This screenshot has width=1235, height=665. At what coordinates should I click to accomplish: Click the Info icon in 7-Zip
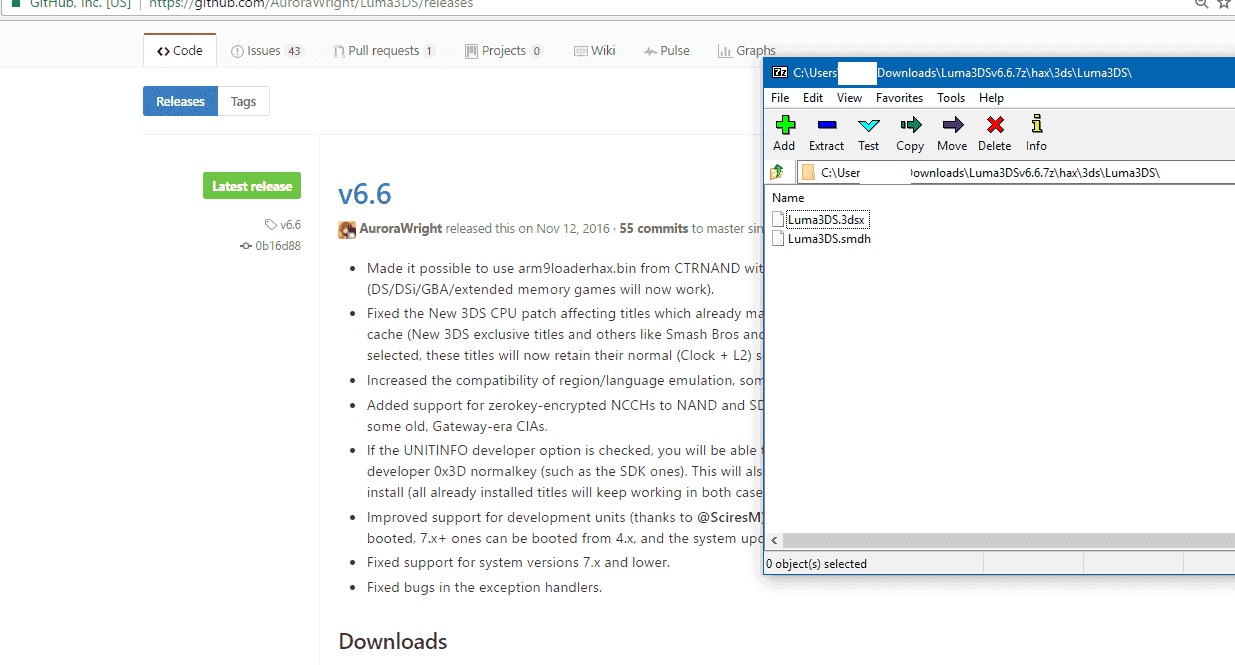coord(1036,124)
